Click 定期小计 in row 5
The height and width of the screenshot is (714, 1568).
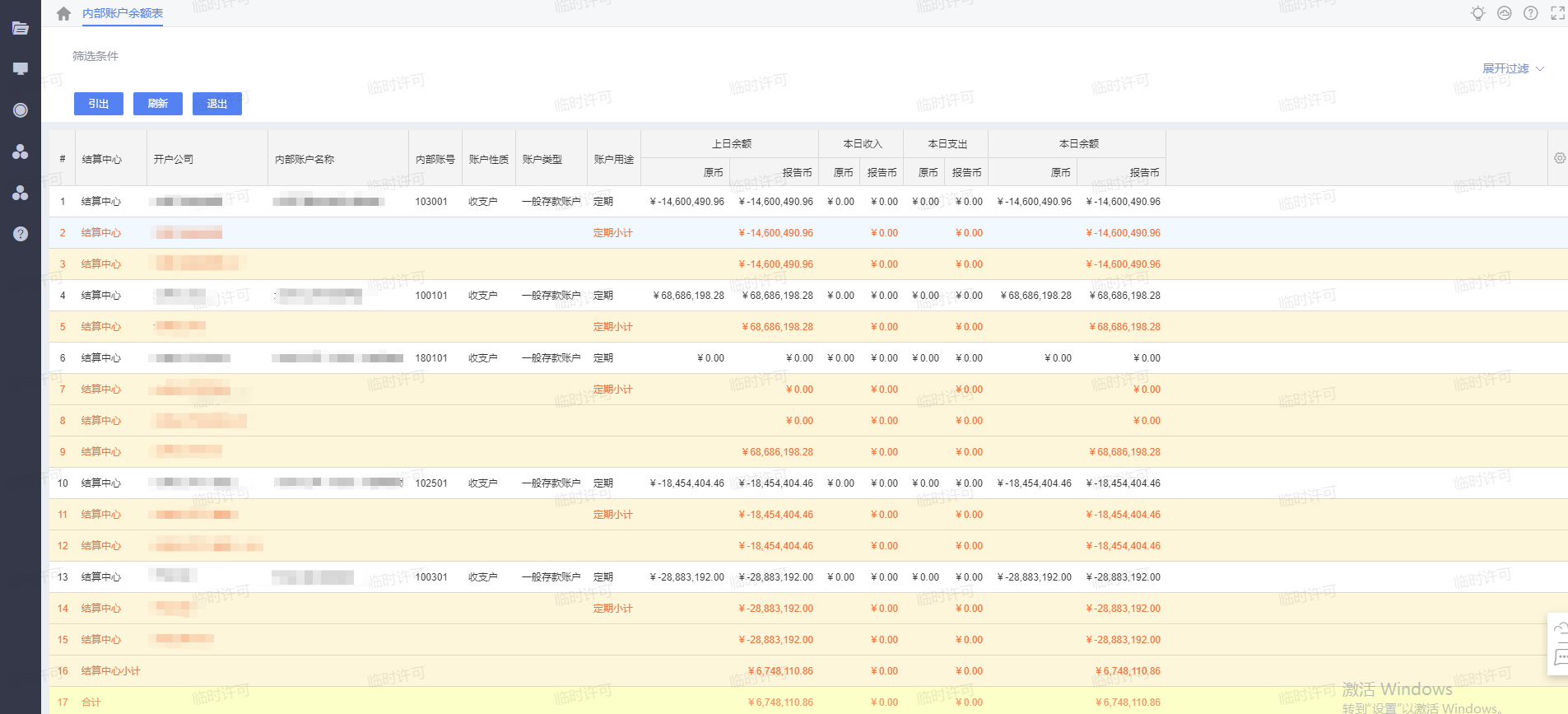click(613, 327)
